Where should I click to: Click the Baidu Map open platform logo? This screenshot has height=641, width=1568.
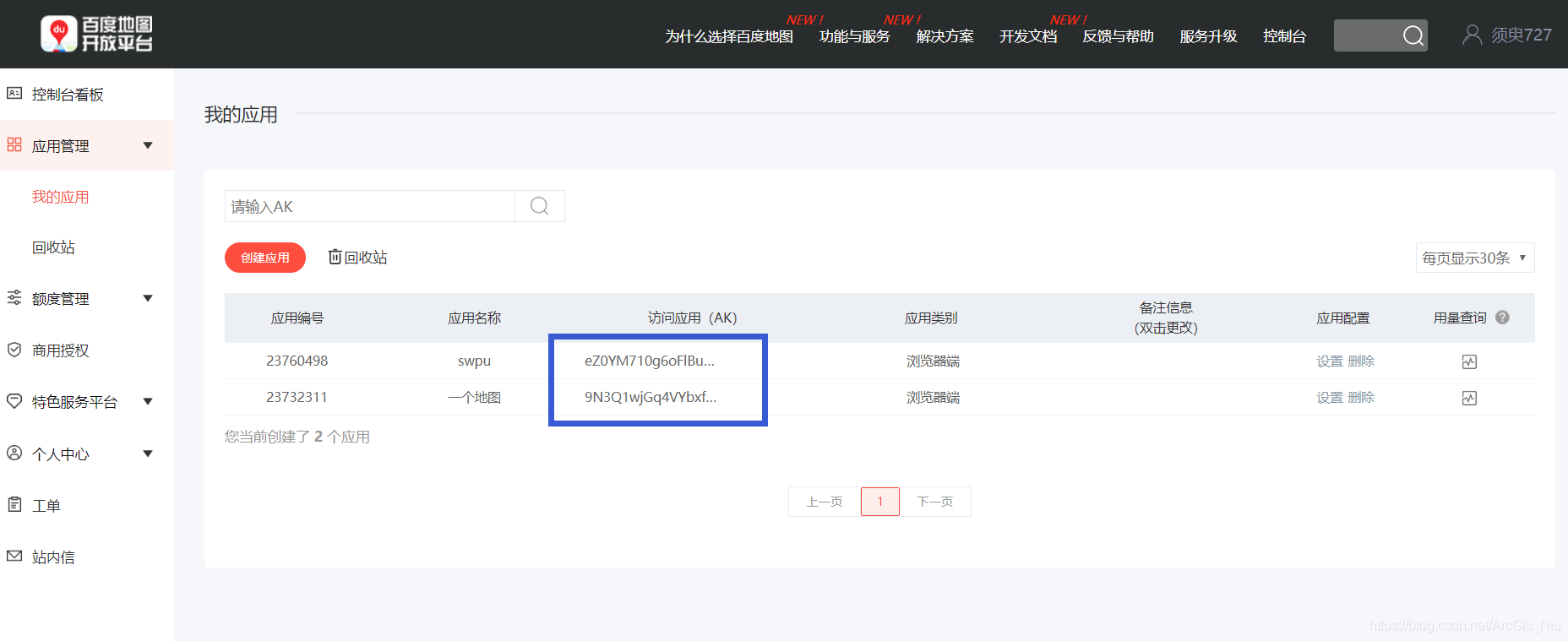click(96, 34)
